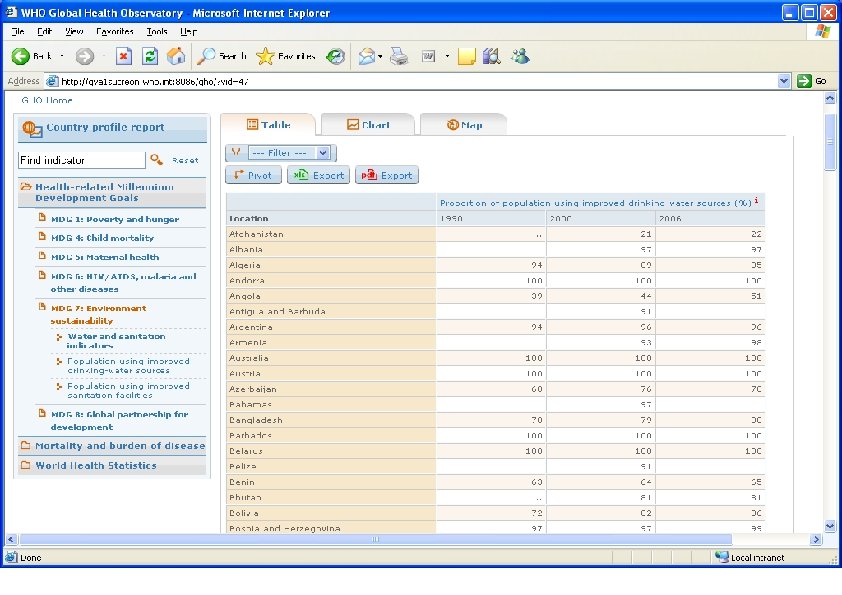The width and height of the screenshot is (842, 595).
Task: Go to the browser Home icon
Action: click(x=176, y=56)
